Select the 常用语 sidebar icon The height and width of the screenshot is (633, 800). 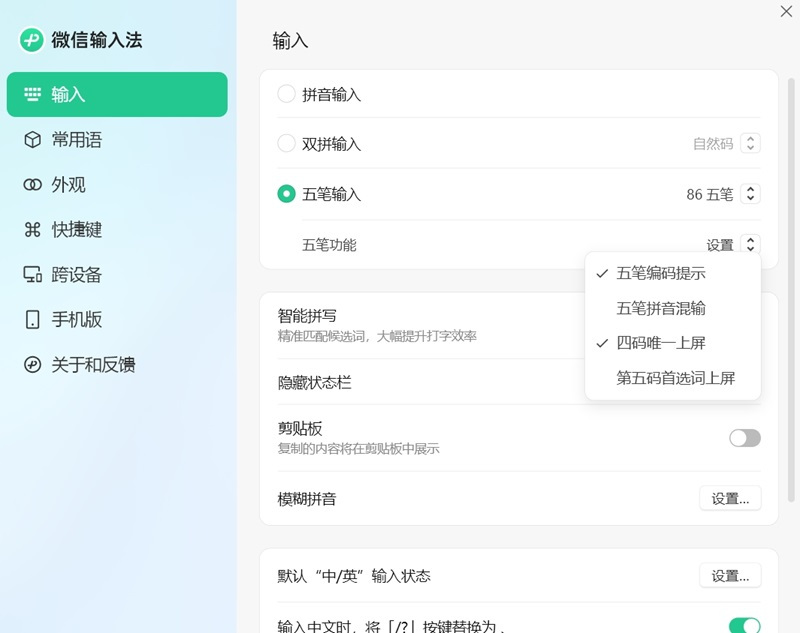pyautogui.click(x=32, y=140)
